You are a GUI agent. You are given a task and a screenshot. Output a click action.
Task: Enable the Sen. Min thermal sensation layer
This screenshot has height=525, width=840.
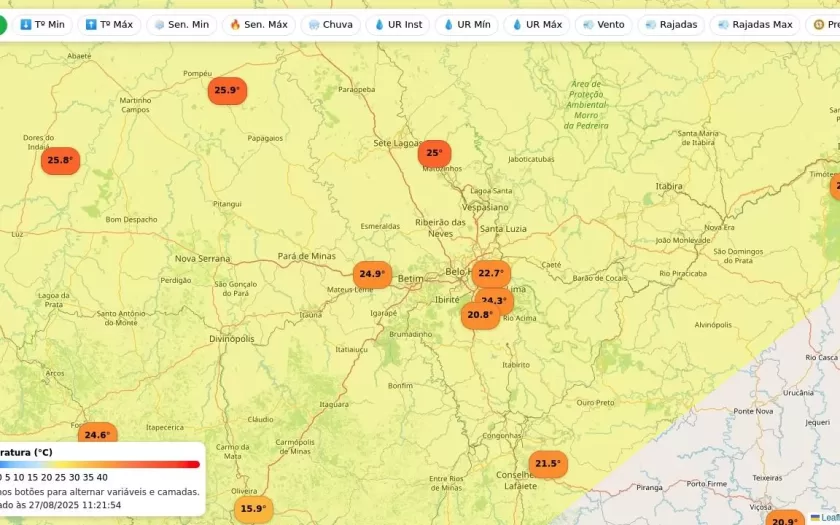tap(181, 25)
